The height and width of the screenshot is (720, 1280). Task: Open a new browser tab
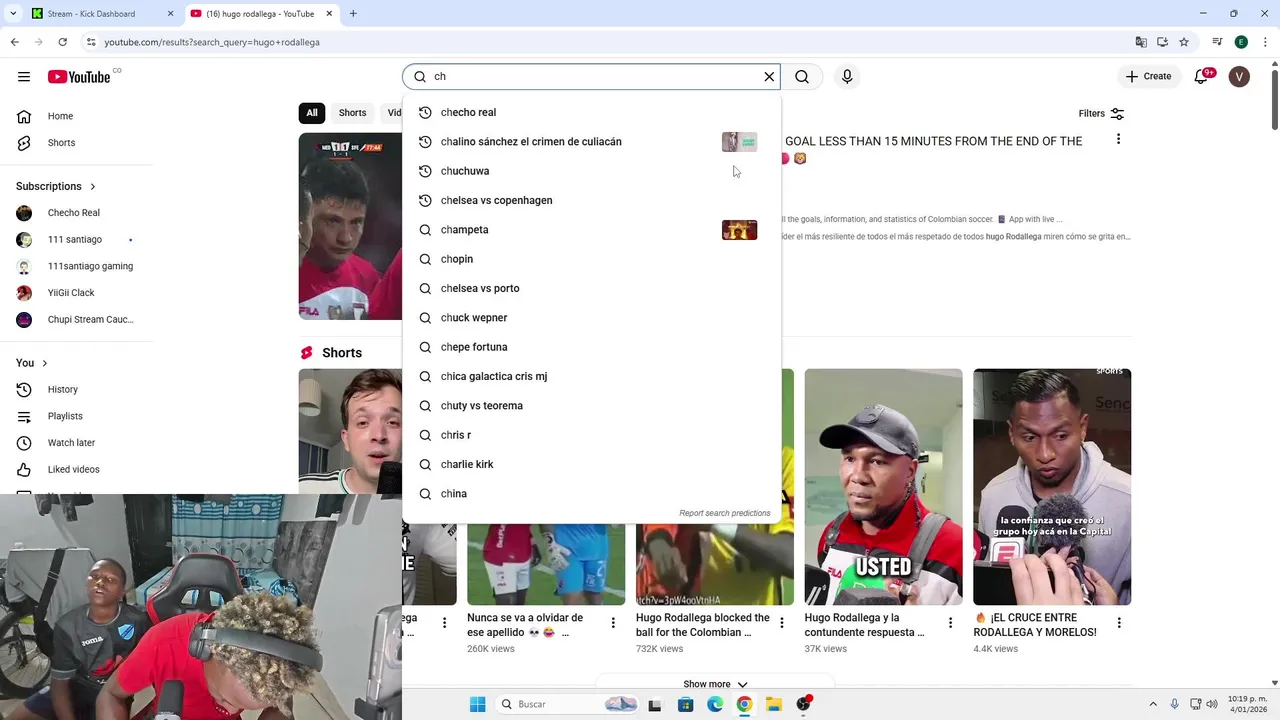point(353,14)
